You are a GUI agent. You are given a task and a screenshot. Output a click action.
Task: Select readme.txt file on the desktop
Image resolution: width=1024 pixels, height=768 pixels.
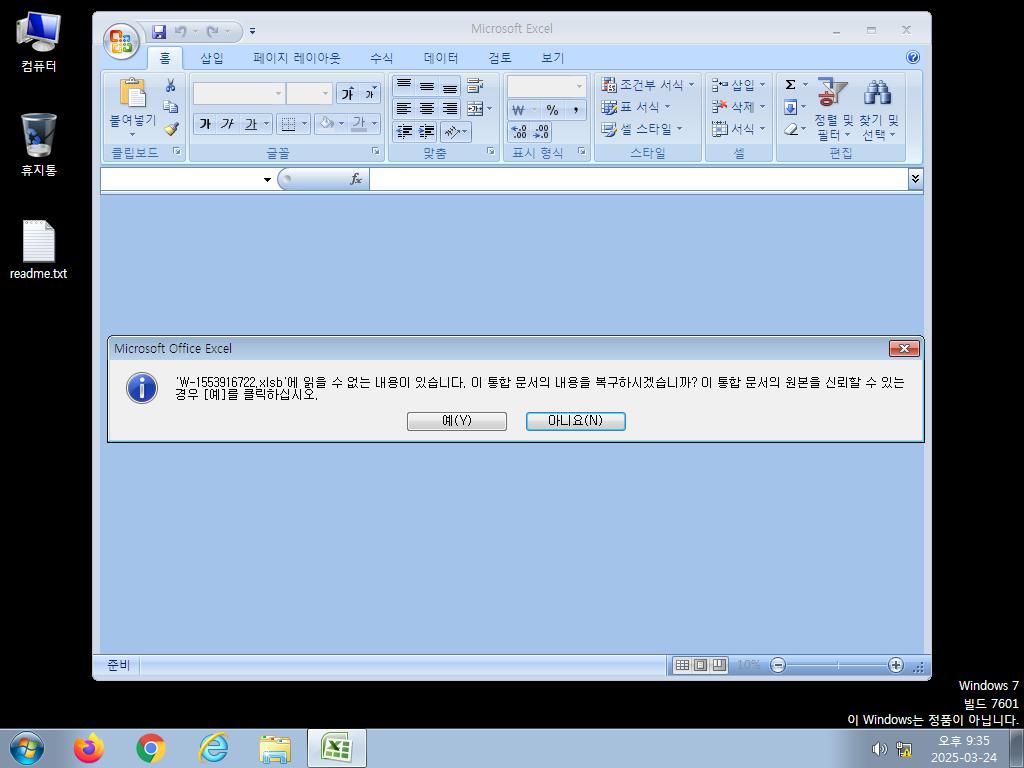point(39,251)
